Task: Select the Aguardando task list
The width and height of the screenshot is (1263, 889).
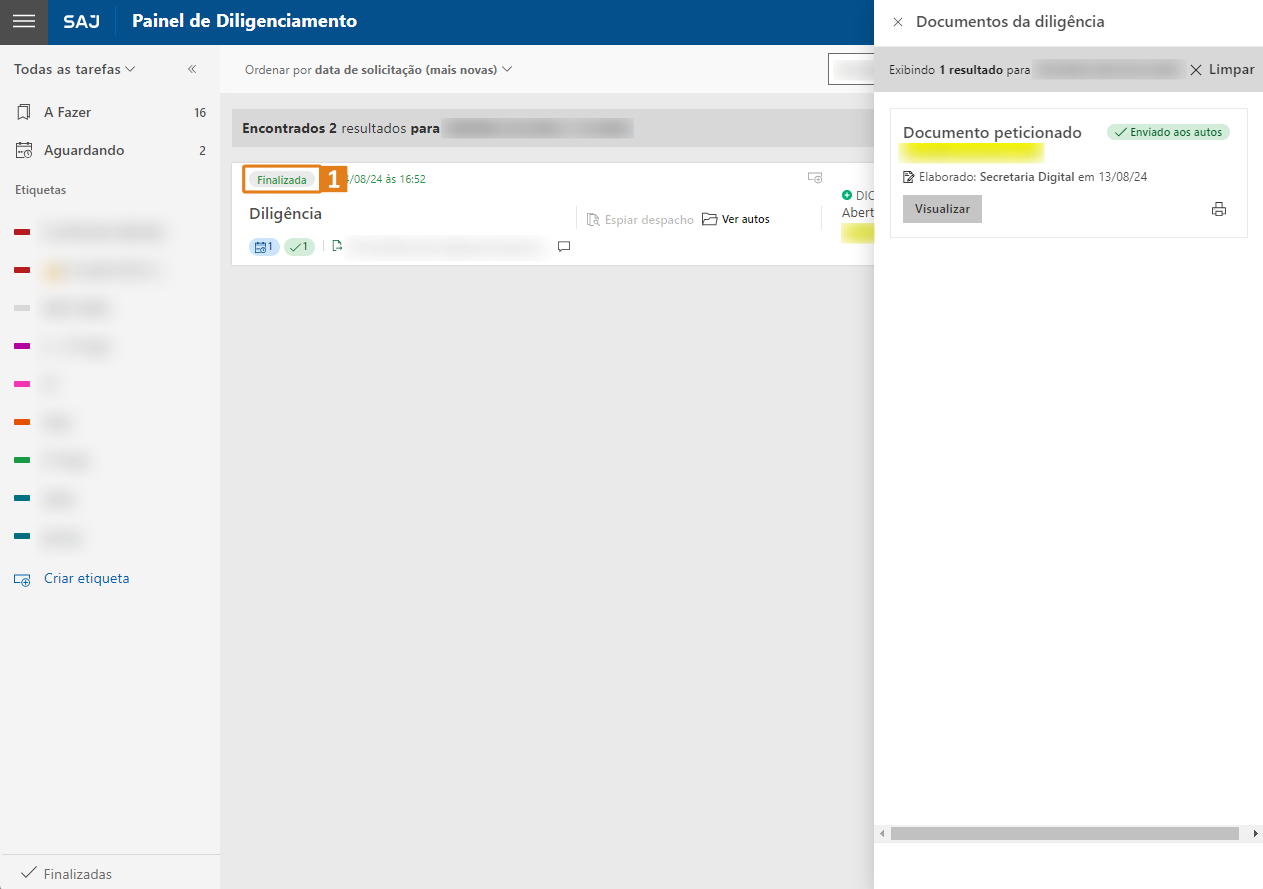Action: [x=84, y=150]
